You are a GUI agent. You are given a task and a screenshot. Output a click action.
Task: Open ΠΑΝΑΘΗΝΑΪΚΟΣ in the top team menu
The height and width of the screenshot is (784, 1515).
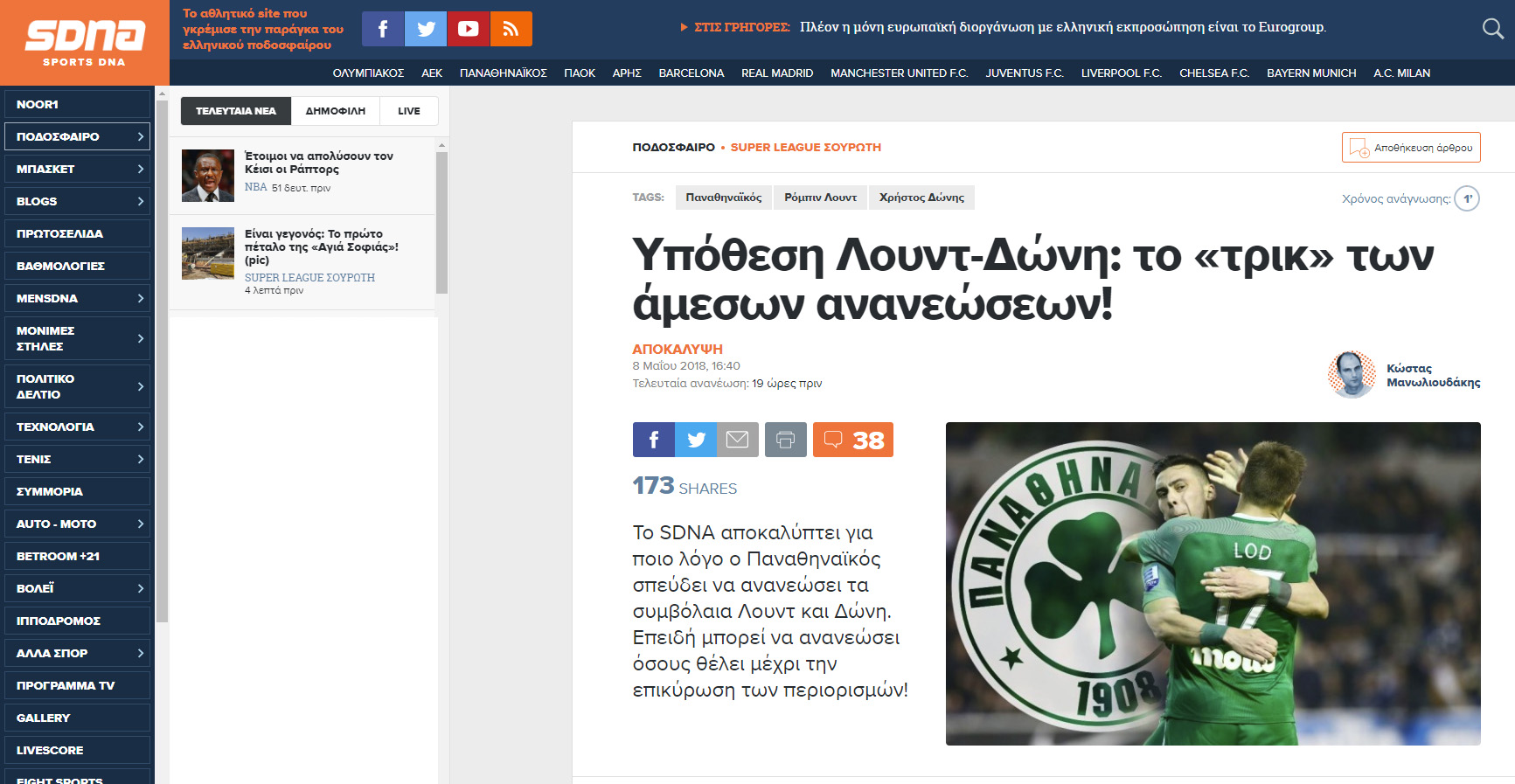(504, 73)
